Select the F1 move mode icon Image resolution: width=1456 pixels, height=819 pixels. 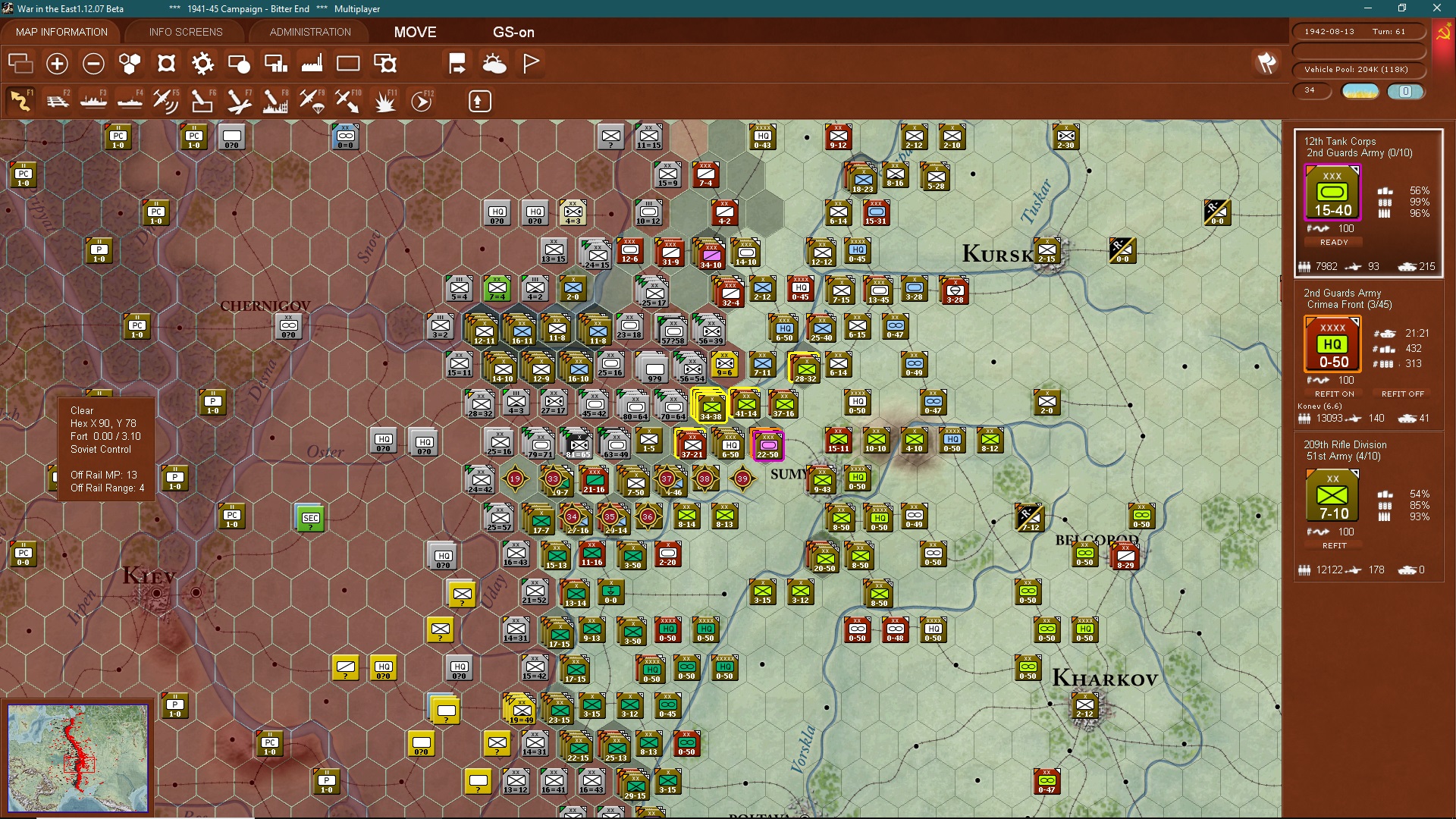pos(20,100)
